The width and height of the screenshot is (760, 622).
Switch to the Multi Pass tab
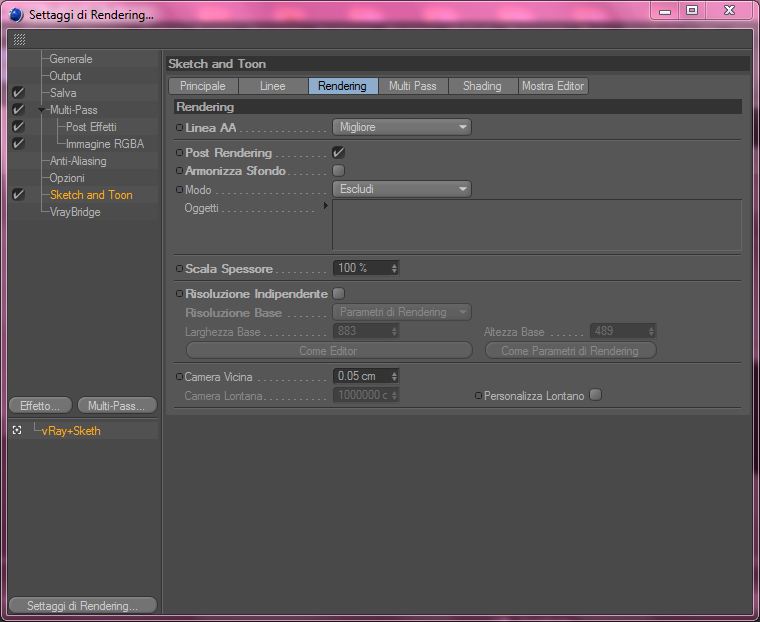(x=413, y=86)
